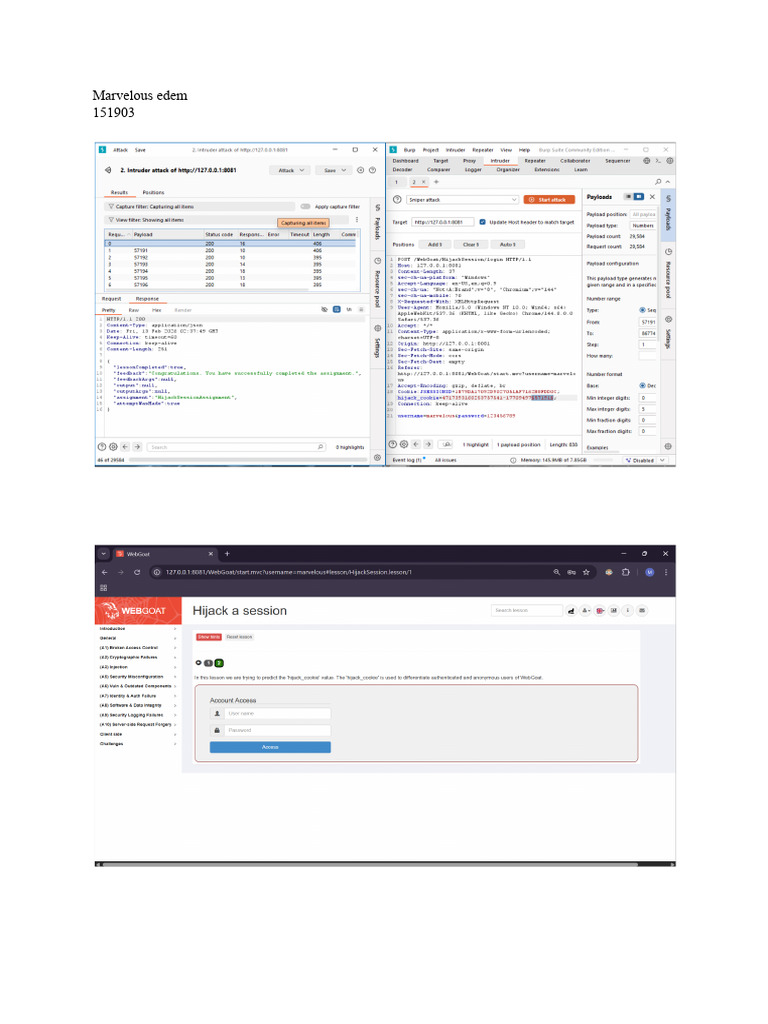Switch to Raw view of response

[133, 310]
